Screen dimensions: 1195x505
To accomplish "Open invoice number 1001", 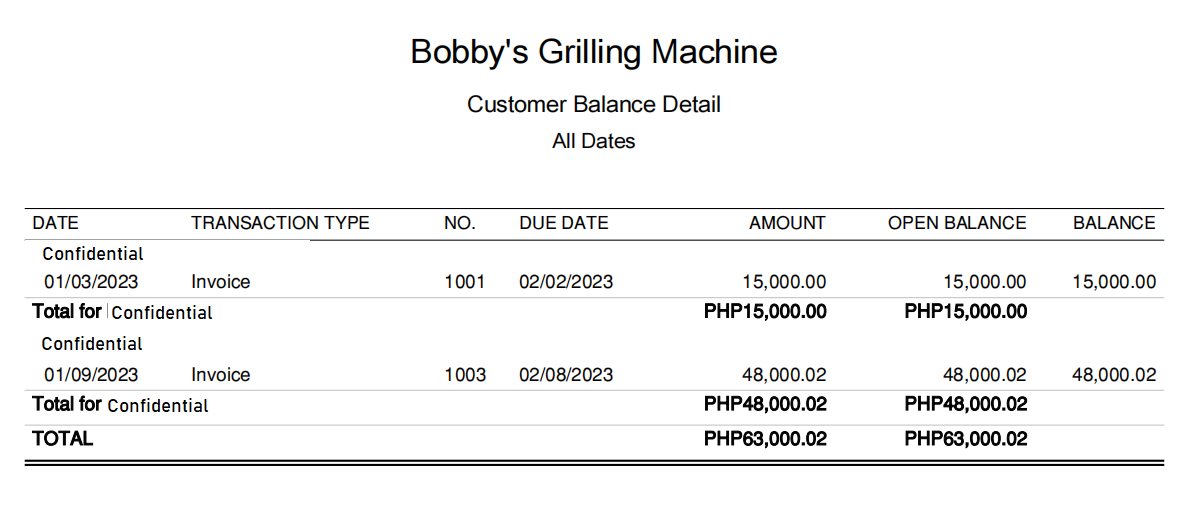I will tap(464, 282).
